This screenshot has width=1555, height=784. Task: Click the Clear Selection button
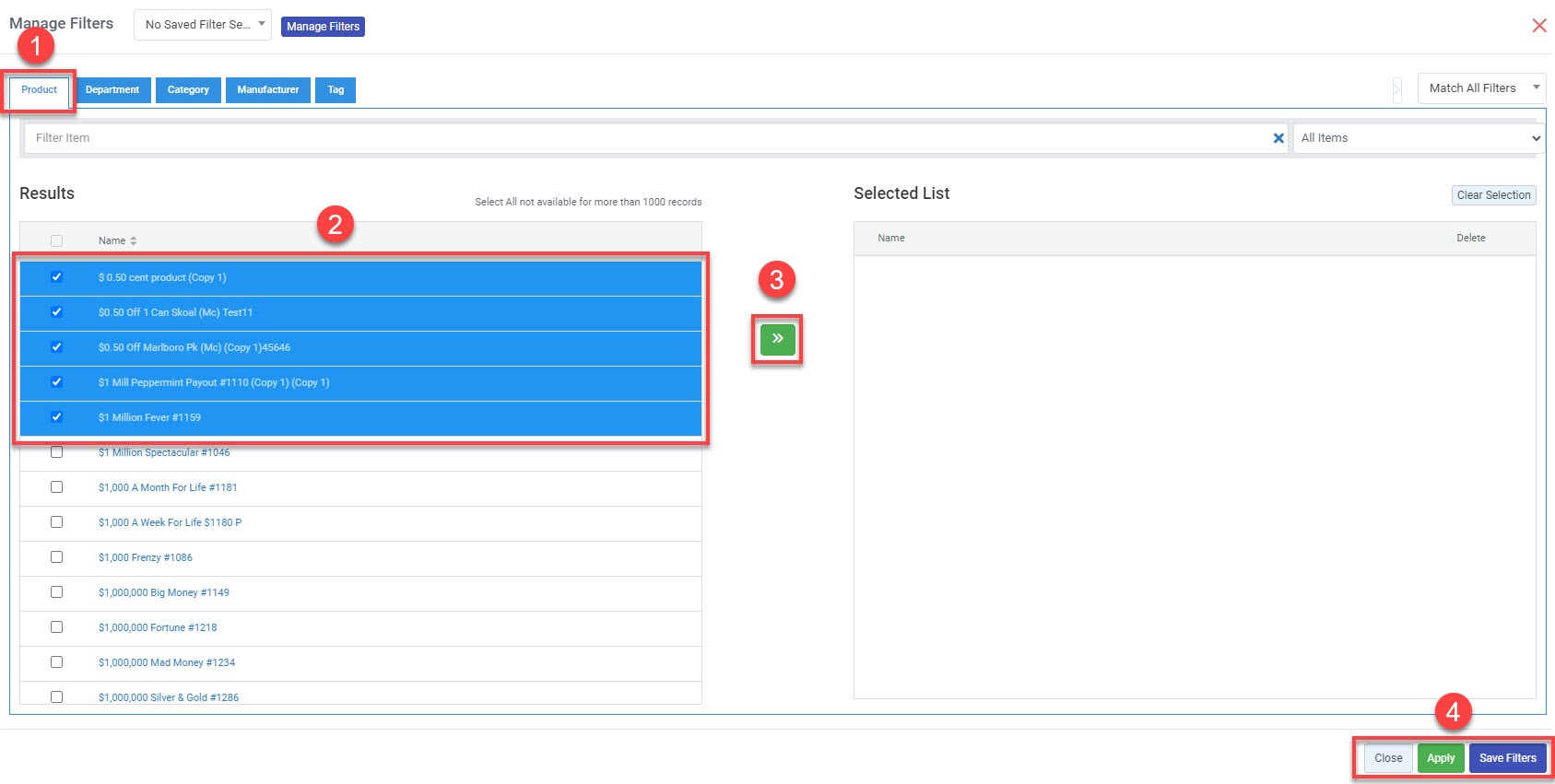coord(1493,195)
